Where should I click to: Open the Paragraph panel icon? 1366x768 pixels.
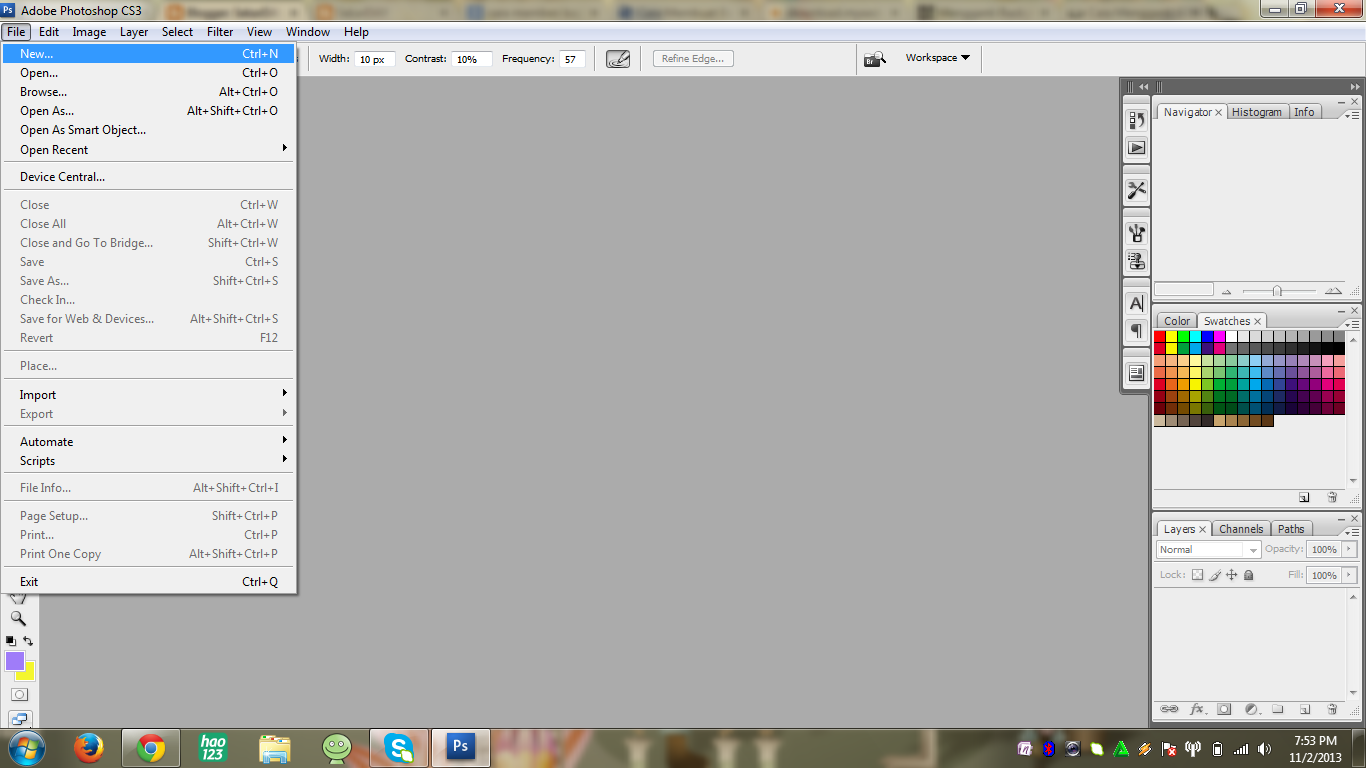[1137, 330]
